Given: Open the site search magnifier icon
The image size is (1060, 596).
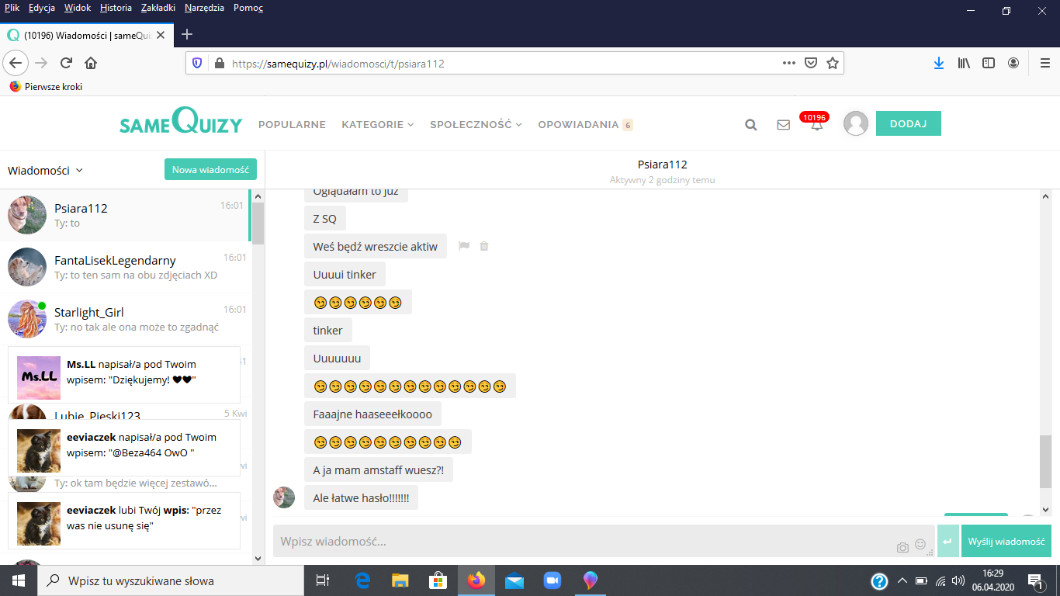Looking at the screenshot, I should 751,125.
